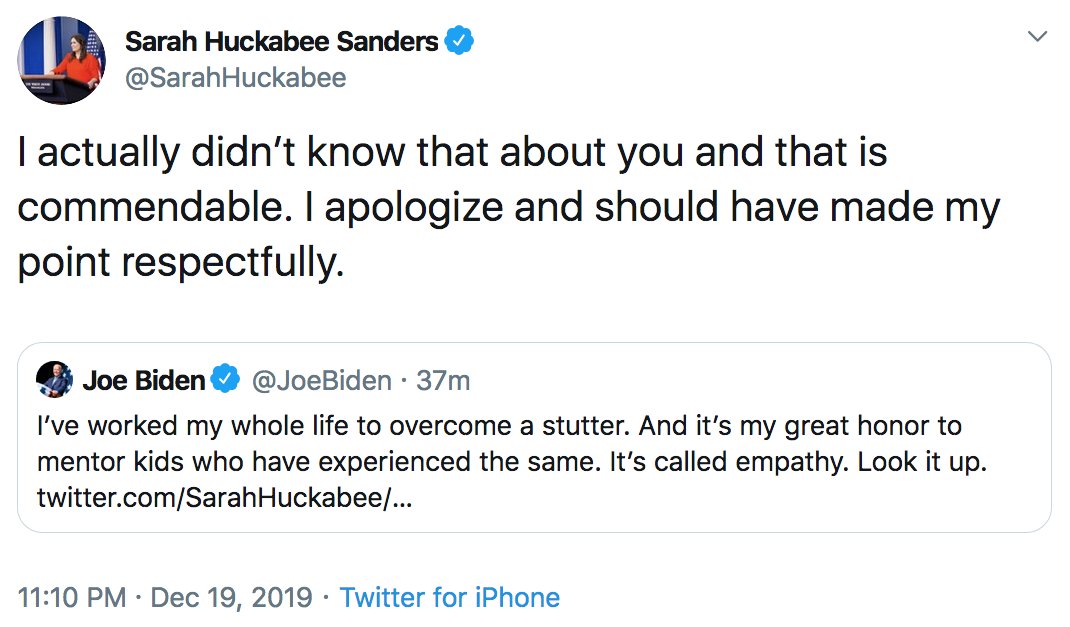Viewport: 1070px width, 627px height.
Task: Click the word commendable in the tweet
Action: point(150,207)
